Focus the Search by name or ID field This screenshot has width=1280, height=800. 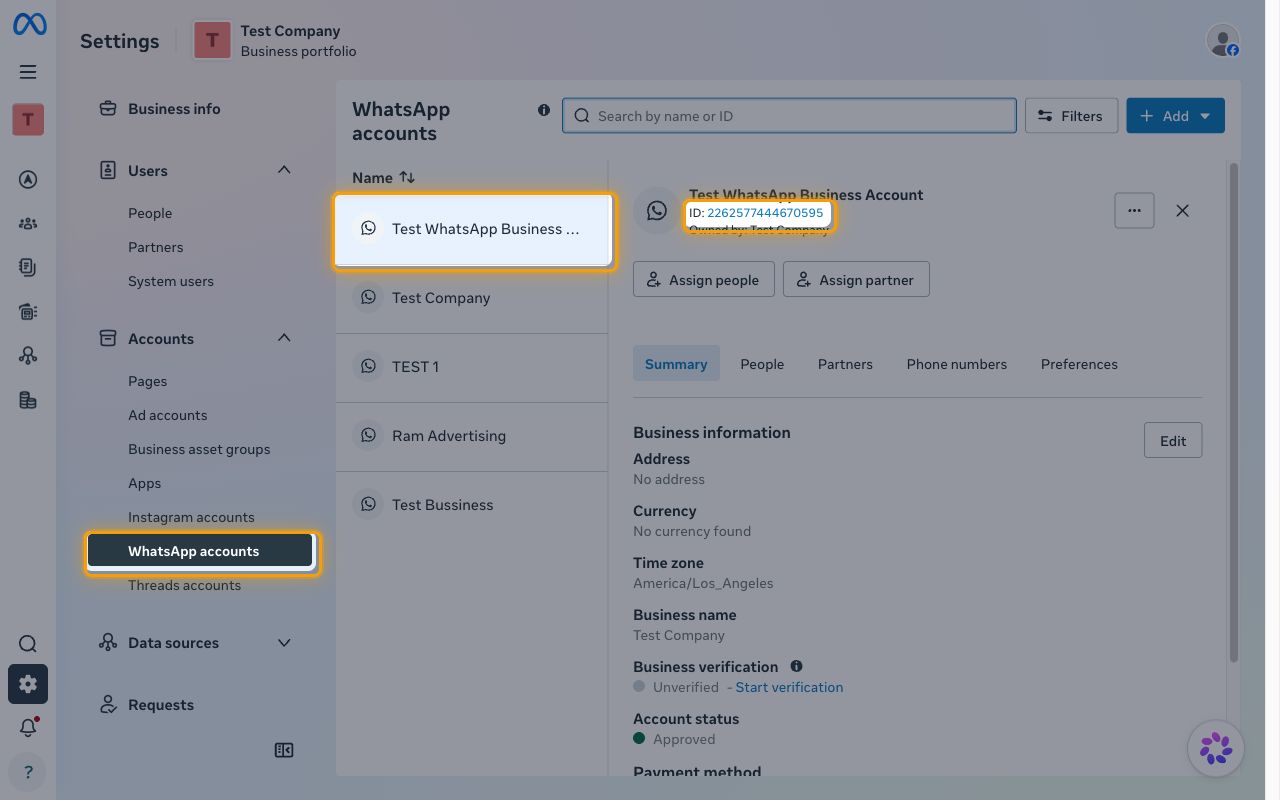pyautogui.click(x=789, y=116)
